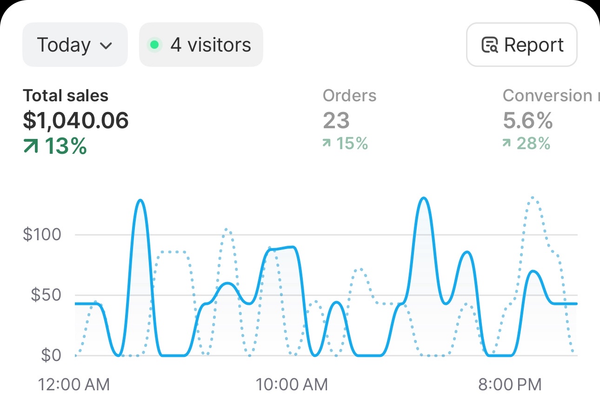The height and width of the screenshot is (414, 600).
Task: Open the Today date range dropdown
Action: tap(75, 45)
